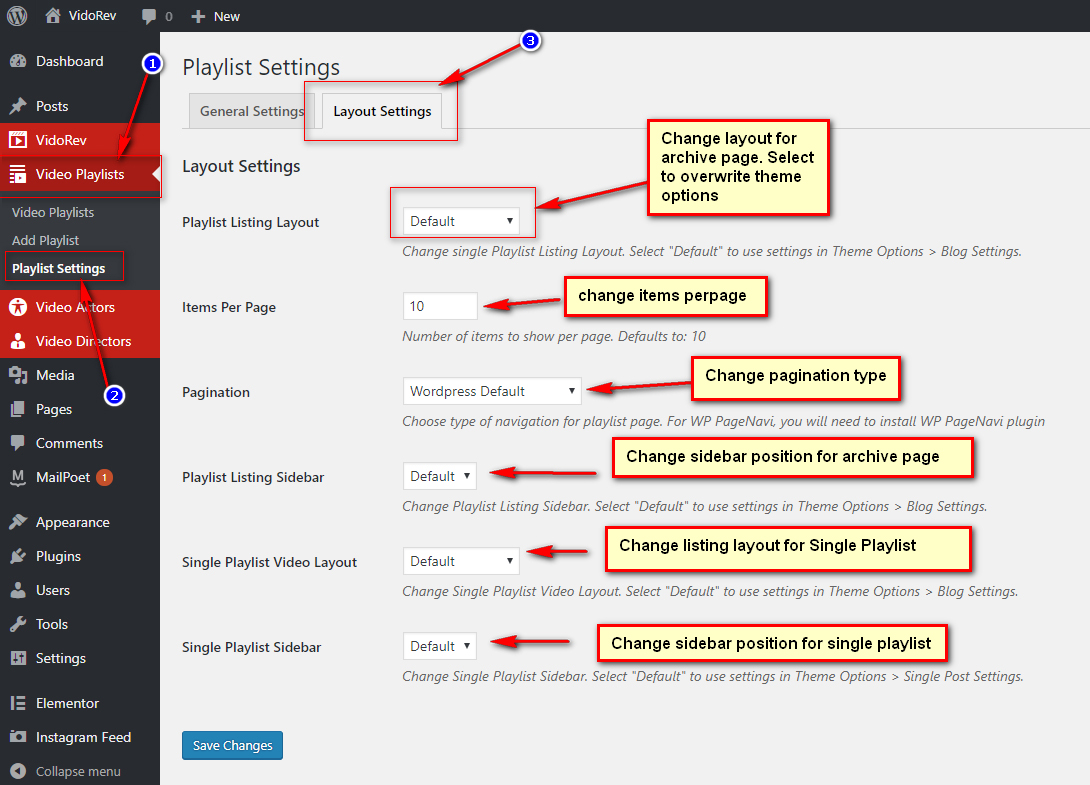Select the Layout Settings tab

382,111
